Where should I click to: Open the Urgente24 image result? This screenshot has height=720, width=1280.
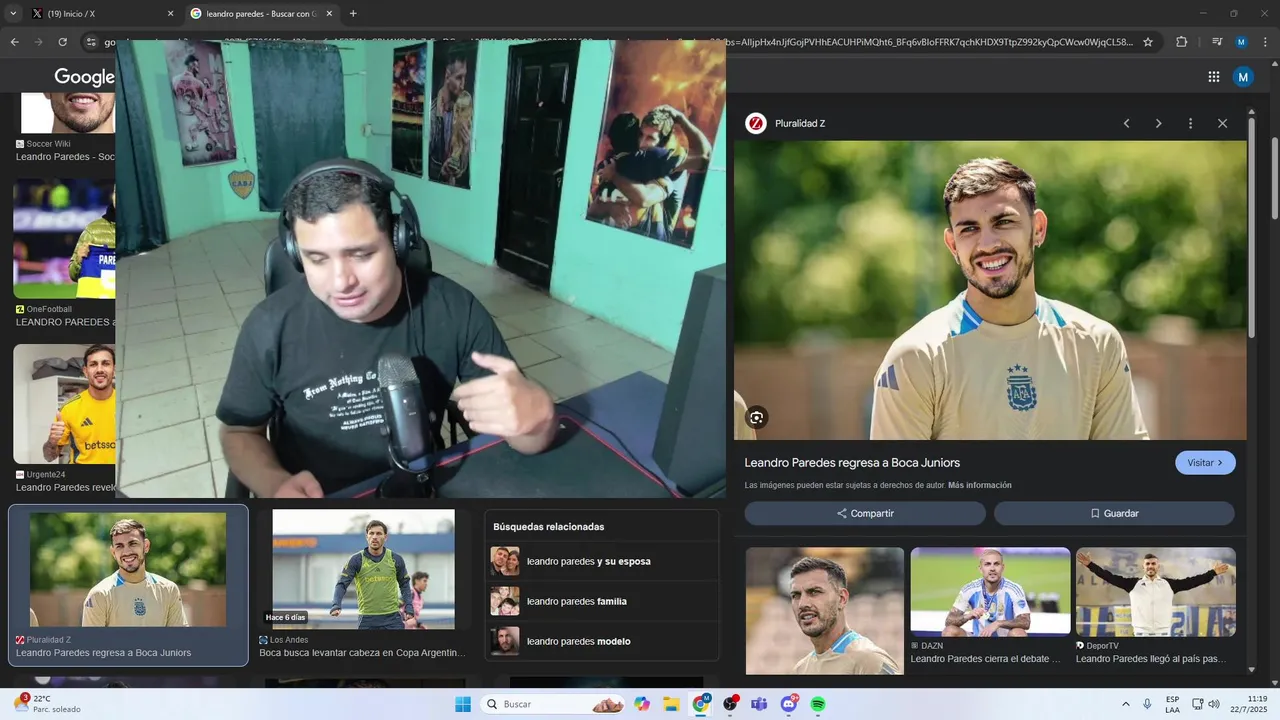(64, 405)
